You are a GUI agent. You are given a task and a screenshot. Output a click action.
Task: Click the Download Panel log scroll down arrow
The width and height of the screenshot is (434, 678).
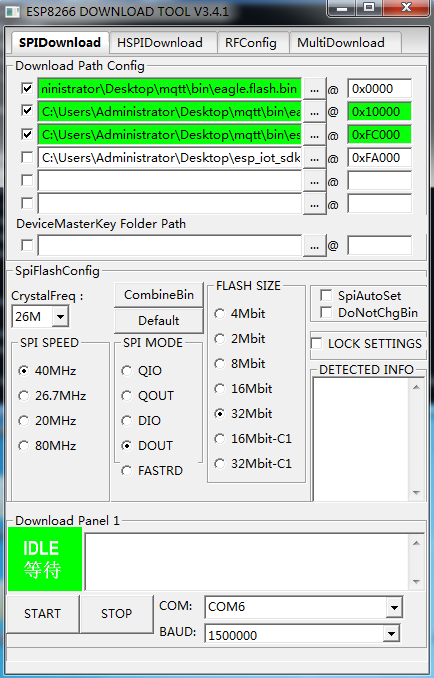(x=417, y=582)
